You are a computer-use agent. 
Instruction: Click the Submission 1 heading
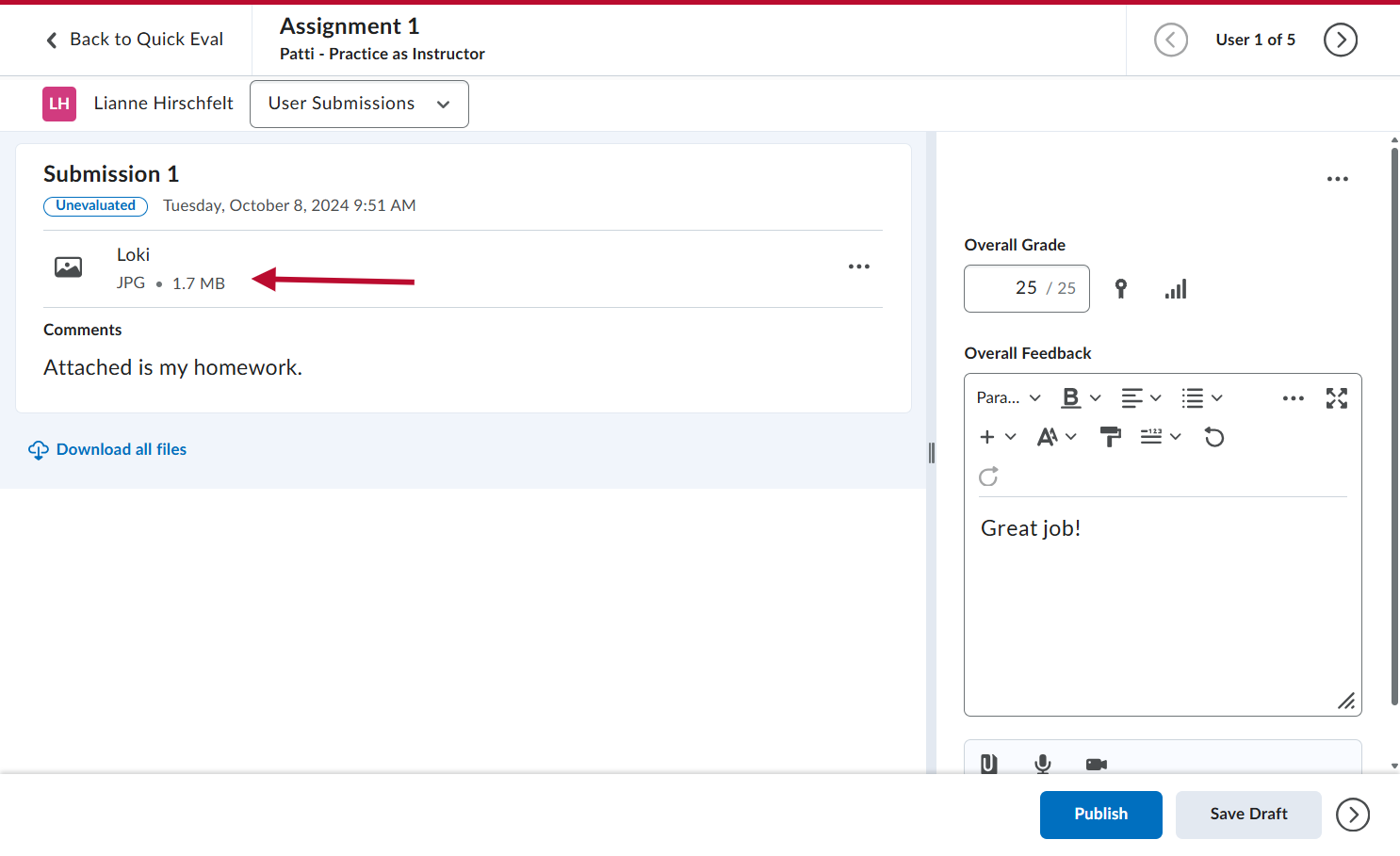111,174
